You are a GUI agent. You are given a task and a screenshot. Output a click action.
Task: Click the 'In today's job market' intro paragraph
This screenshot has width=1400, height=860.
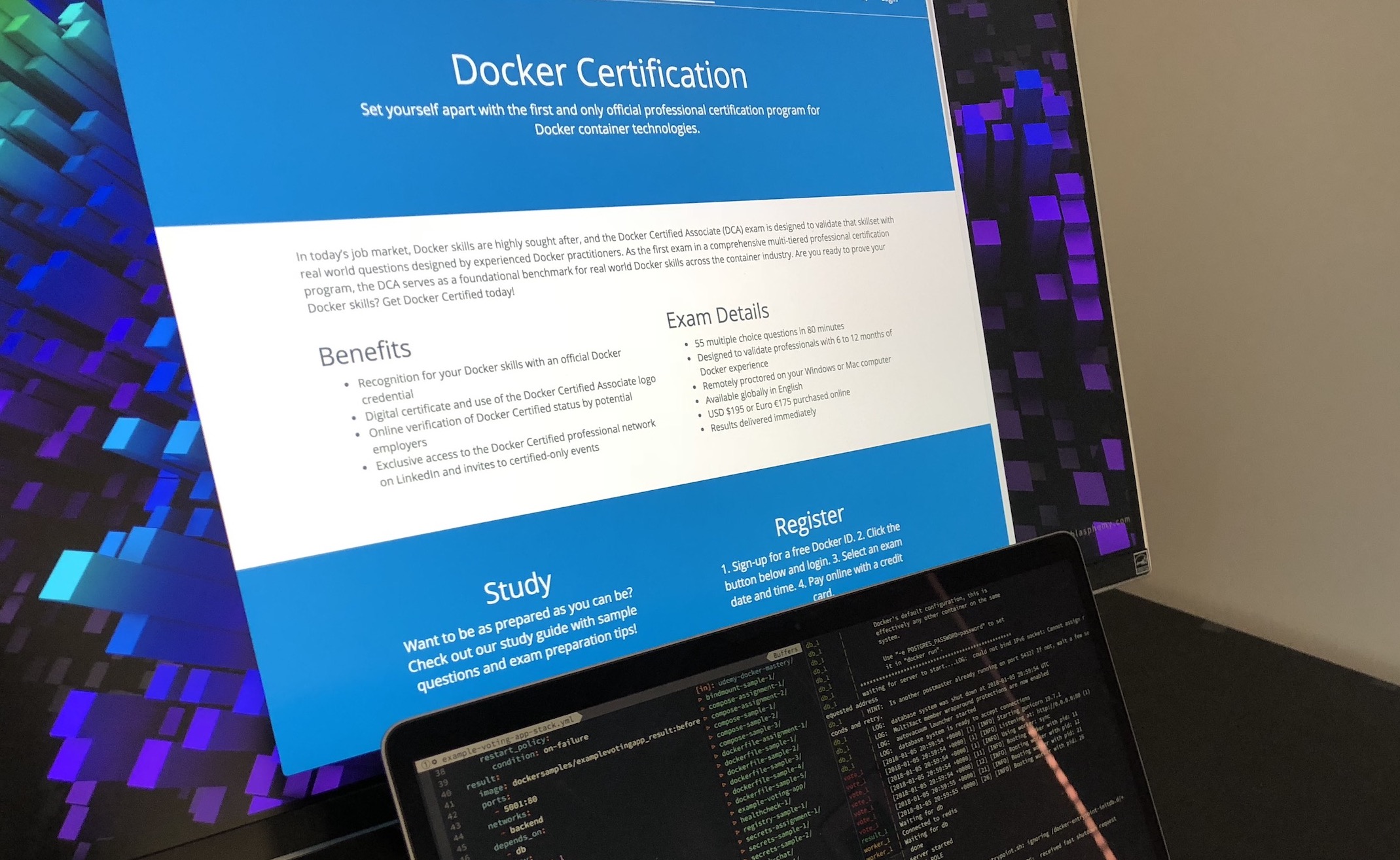[x=596, y=265]
